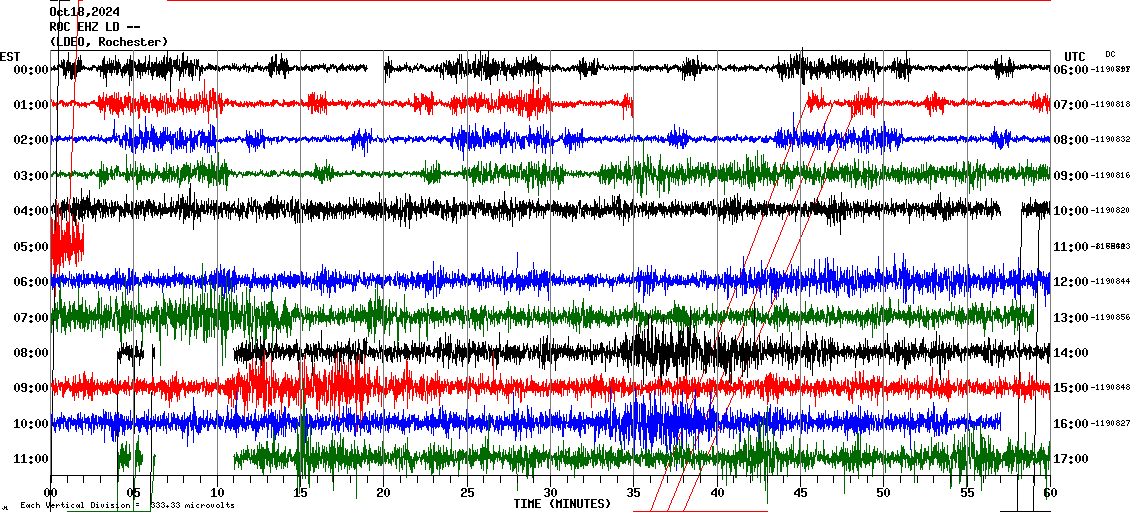Click the TIME (MINUTES) axis title
The image size is (1130, 519).
[x=562, y=504]
